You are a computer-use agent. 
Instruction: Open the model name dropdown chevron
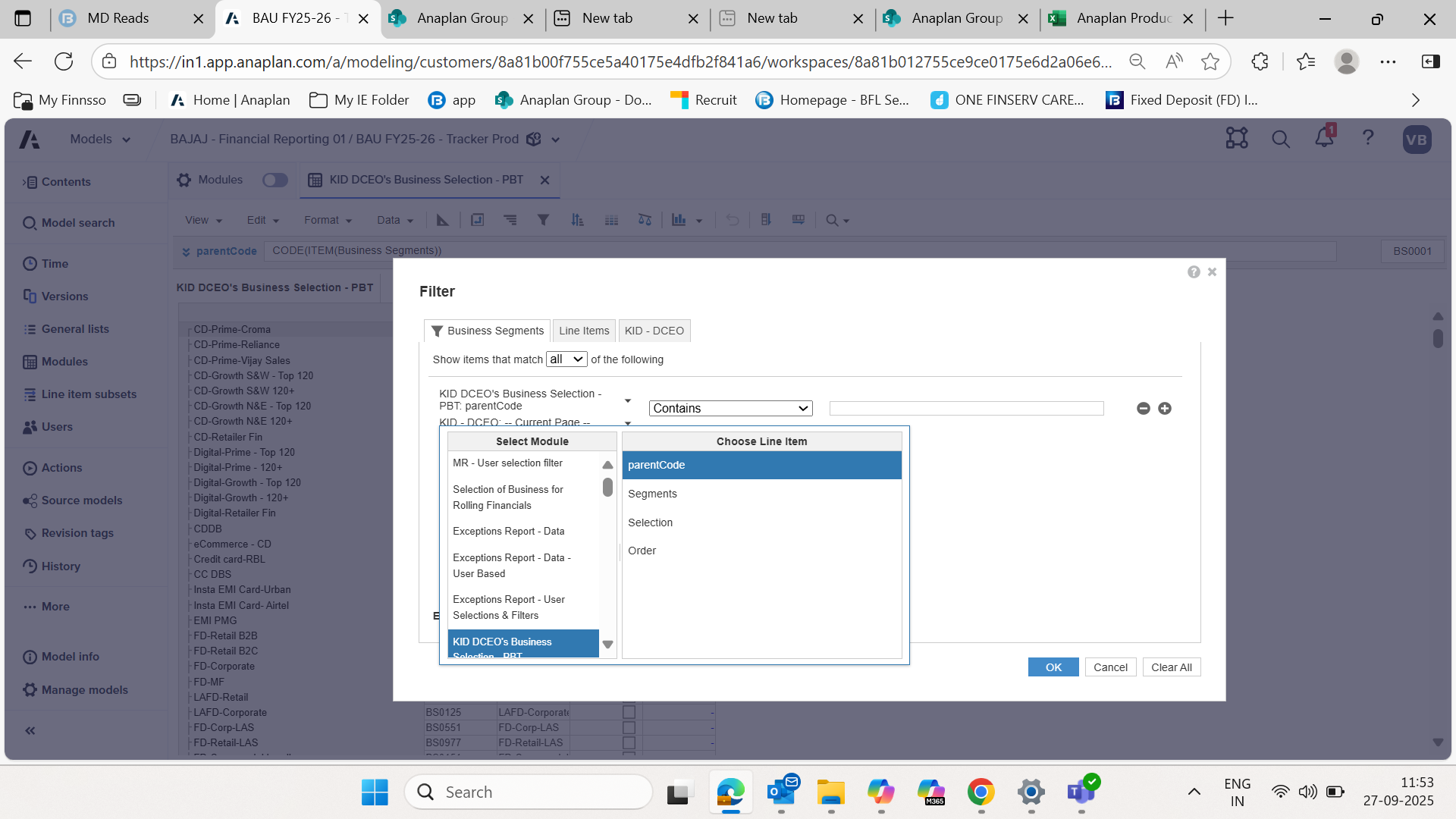(556, 140)
